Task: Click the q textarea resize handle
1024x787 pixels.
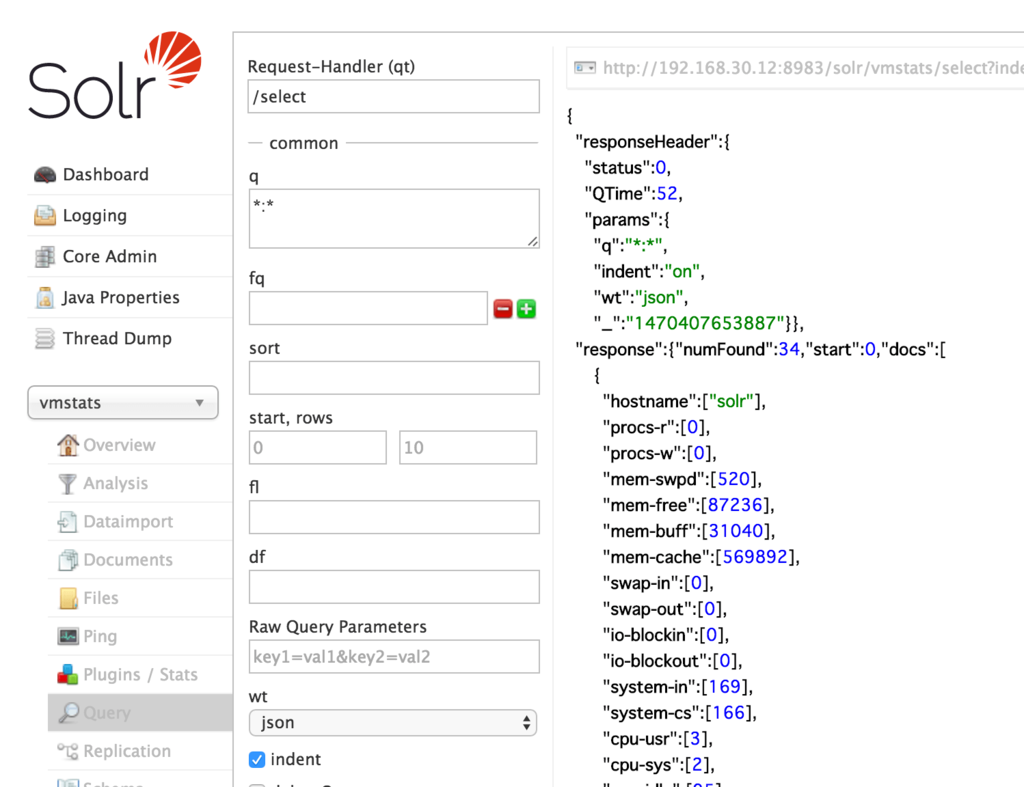Action: coord(533,242)
